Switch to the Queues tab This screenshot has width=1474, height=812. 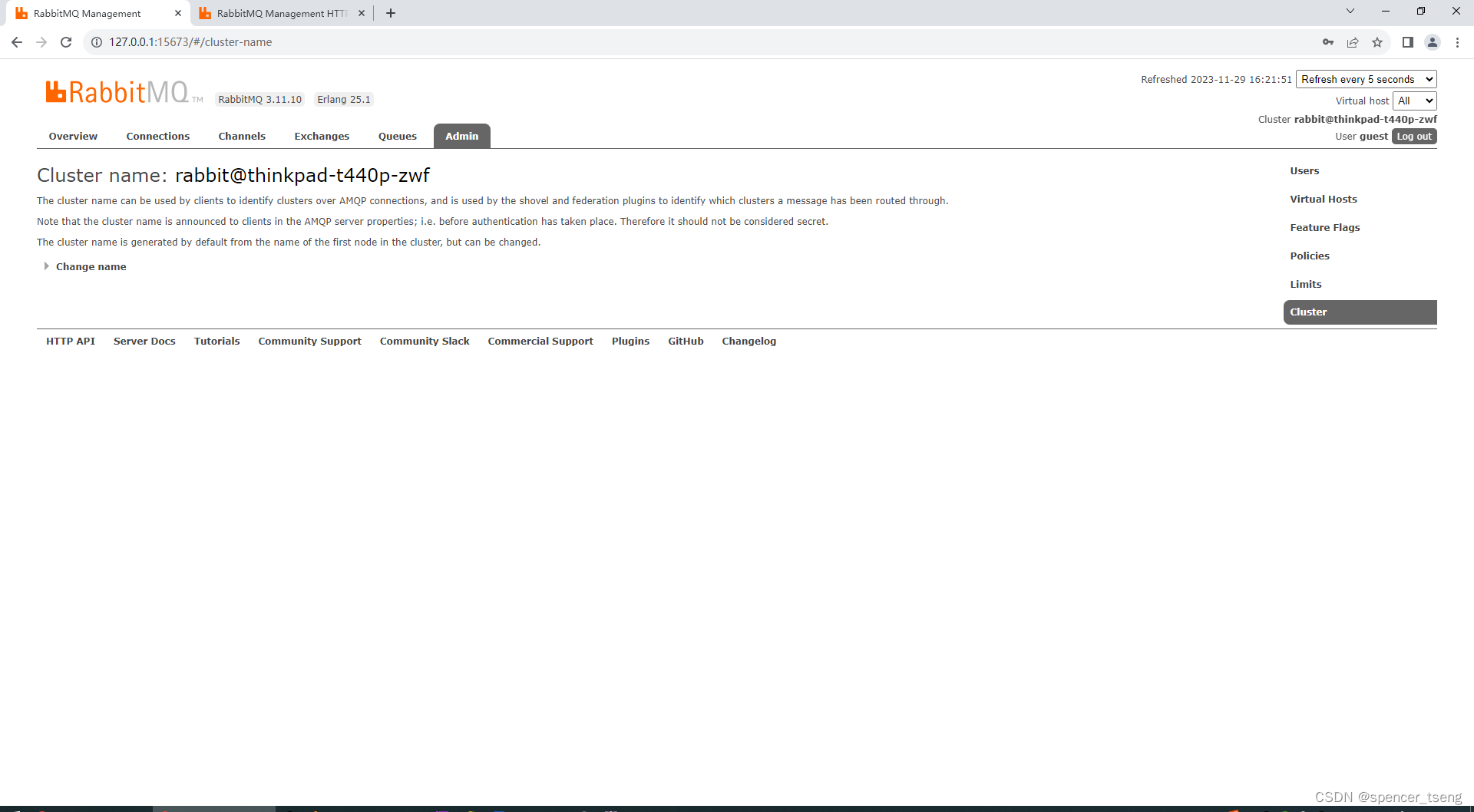[x=397, y=136]
